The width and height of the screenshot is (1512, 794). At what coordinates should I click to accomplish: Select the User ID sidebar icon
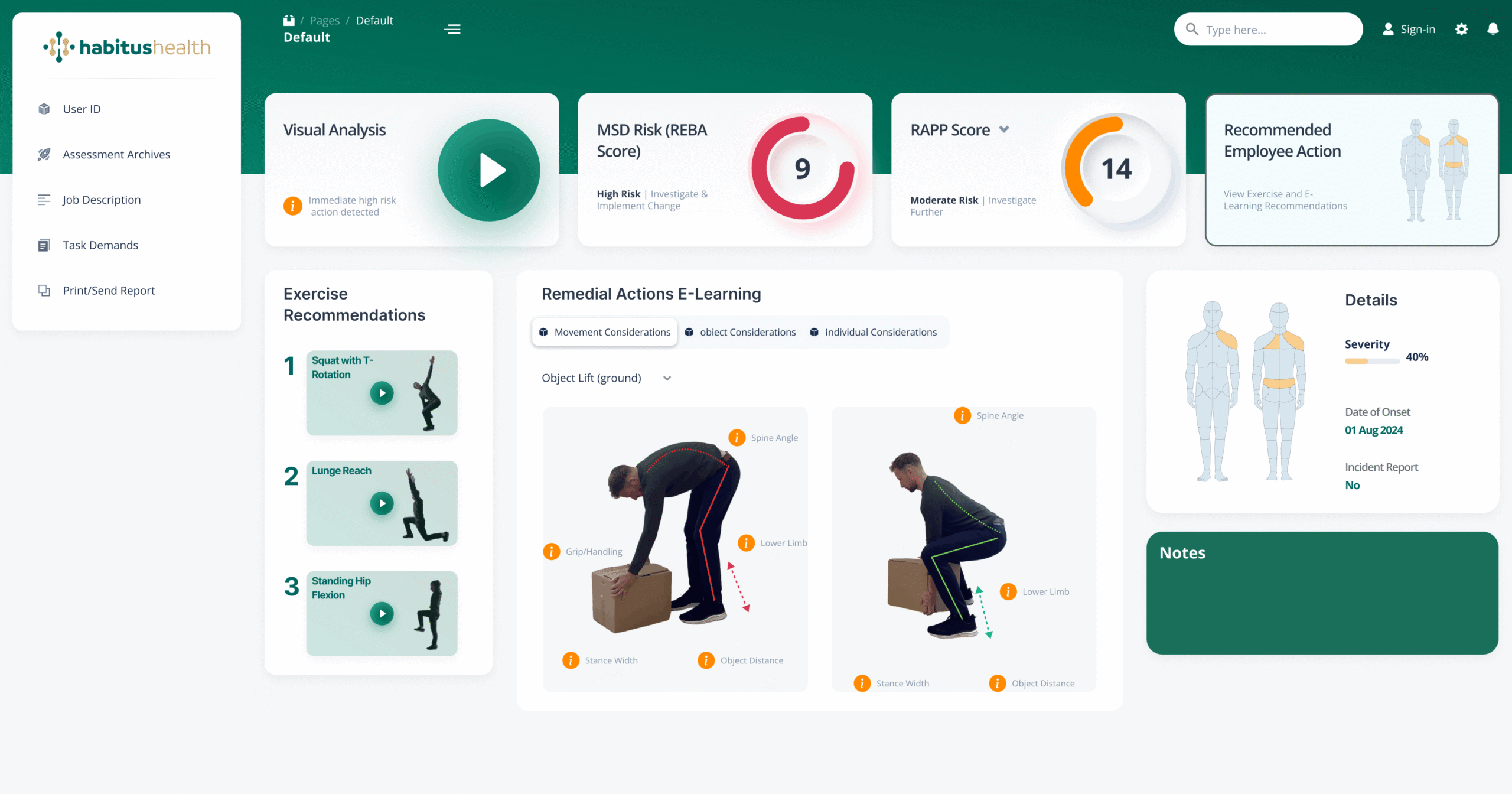click(x=44, y=109)
